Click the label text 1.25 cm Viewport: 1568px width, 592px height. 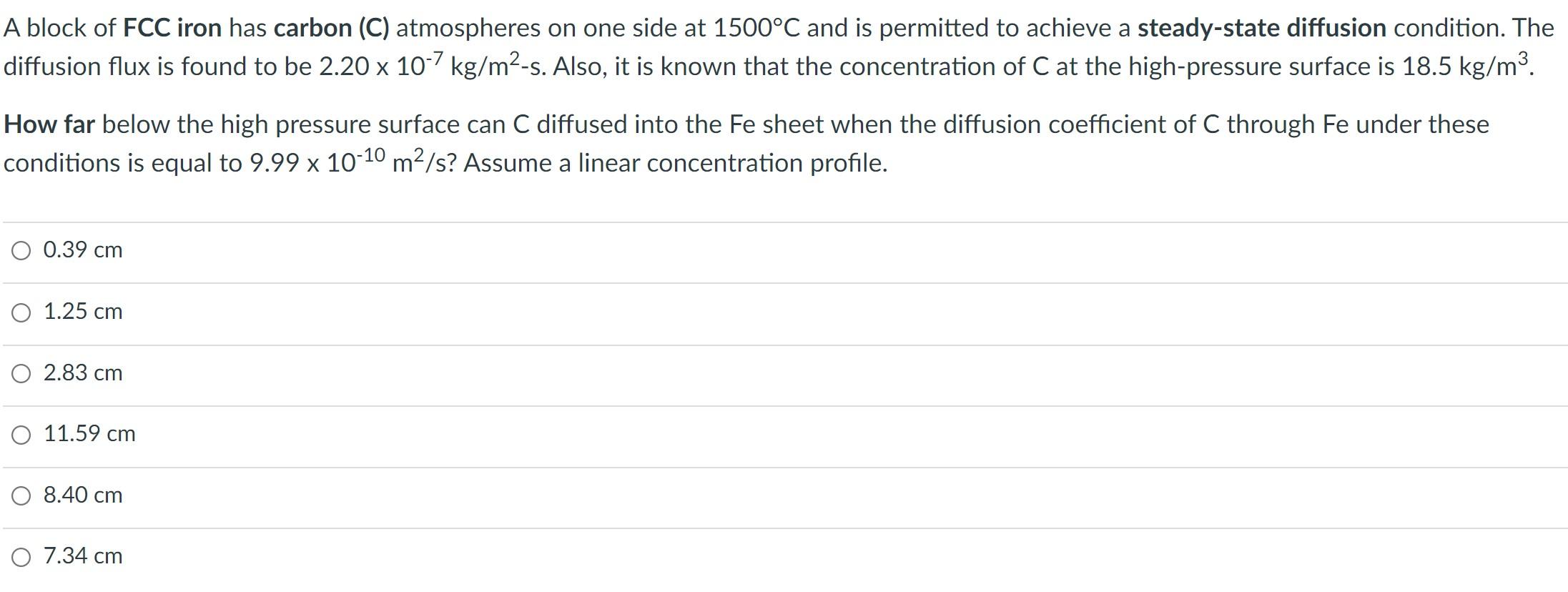pyautogui.click(x=82, y=311)
